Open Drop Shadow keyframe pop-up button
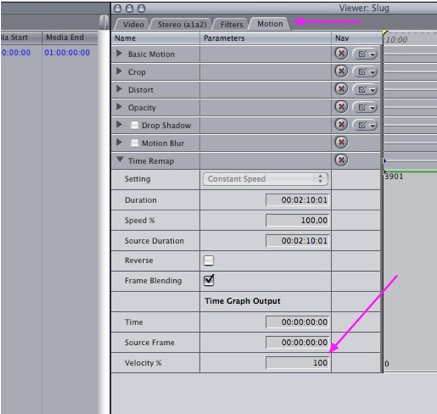The width and height of the screenshot is (437, 414). coord(365,125)
